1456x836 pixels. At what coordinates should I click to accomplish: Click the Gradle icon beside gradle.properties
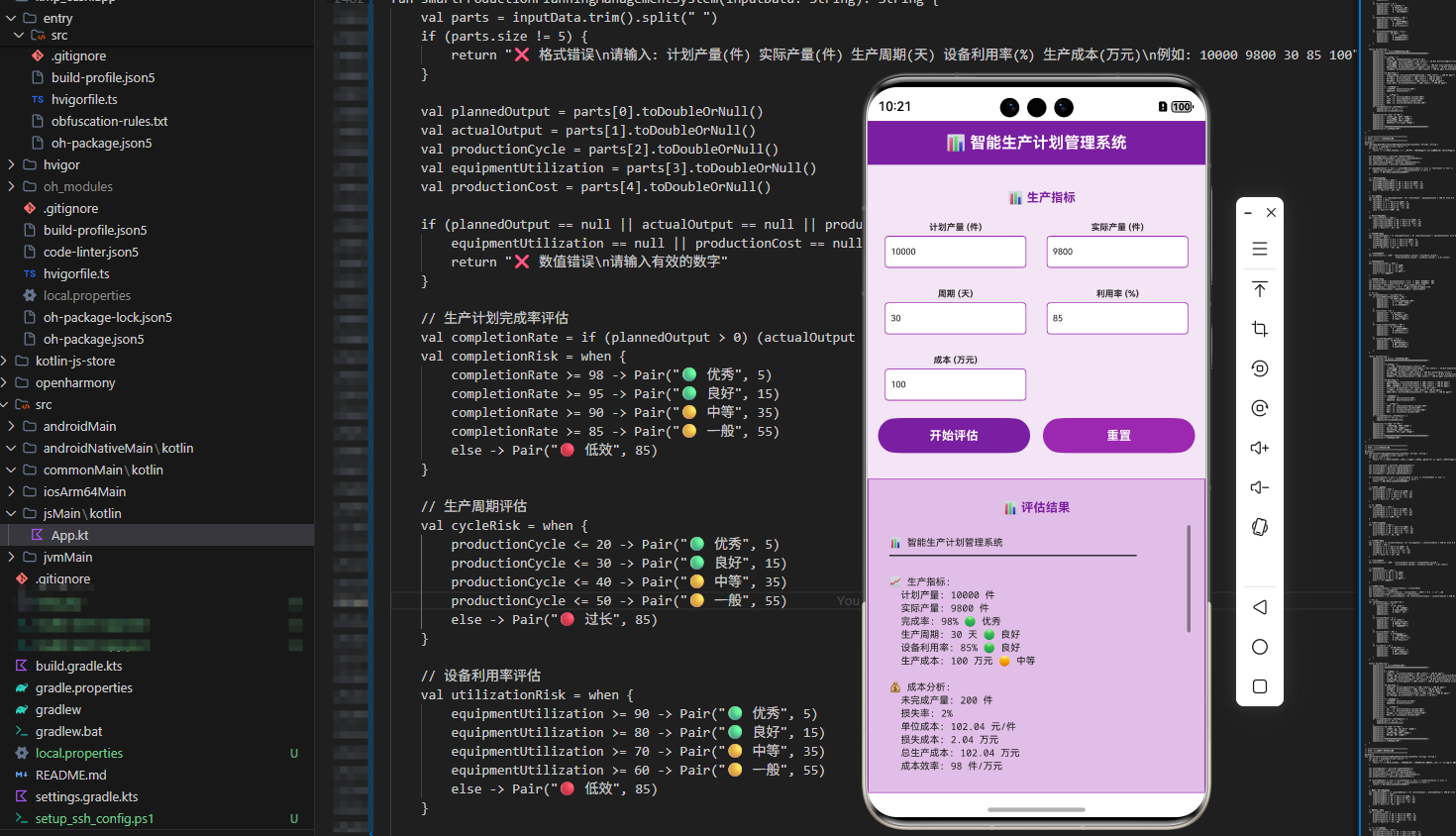point(22,687)
